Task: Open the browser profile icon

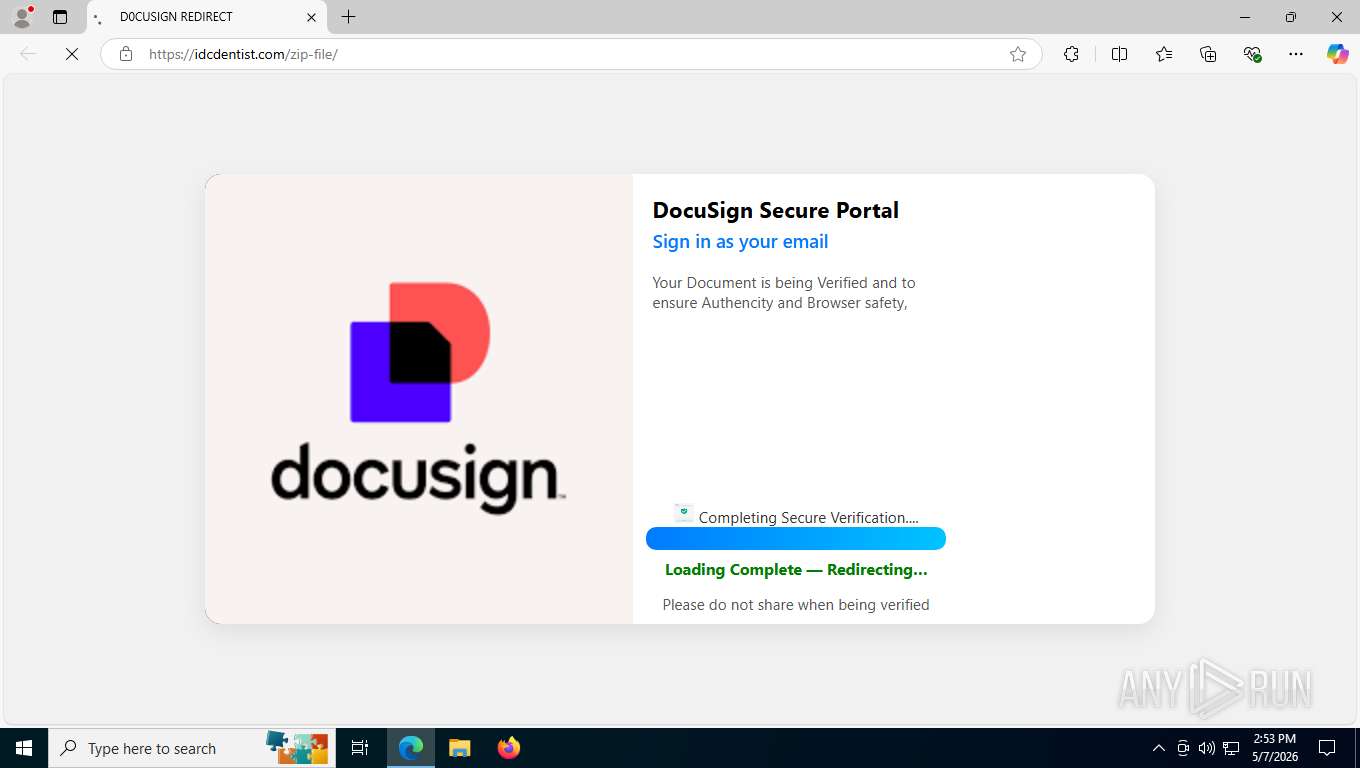Action: pyautogui.click(x=22, y=17)
